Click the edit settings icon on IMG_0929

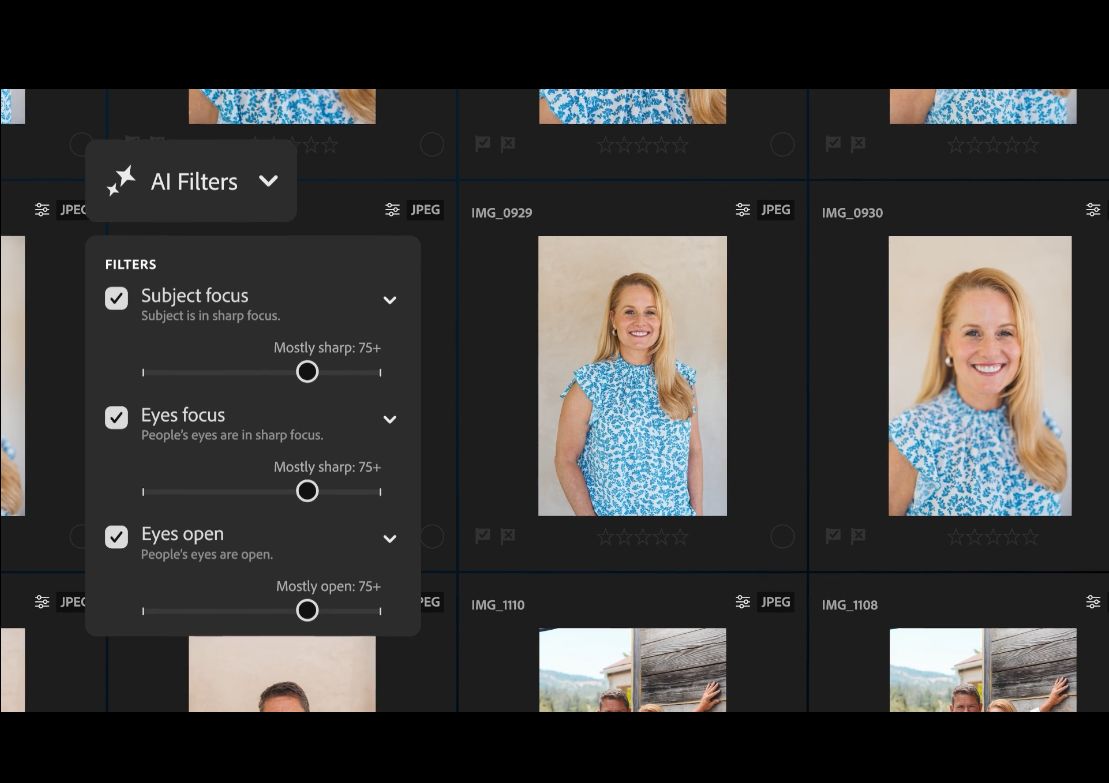tap(743, 209)
